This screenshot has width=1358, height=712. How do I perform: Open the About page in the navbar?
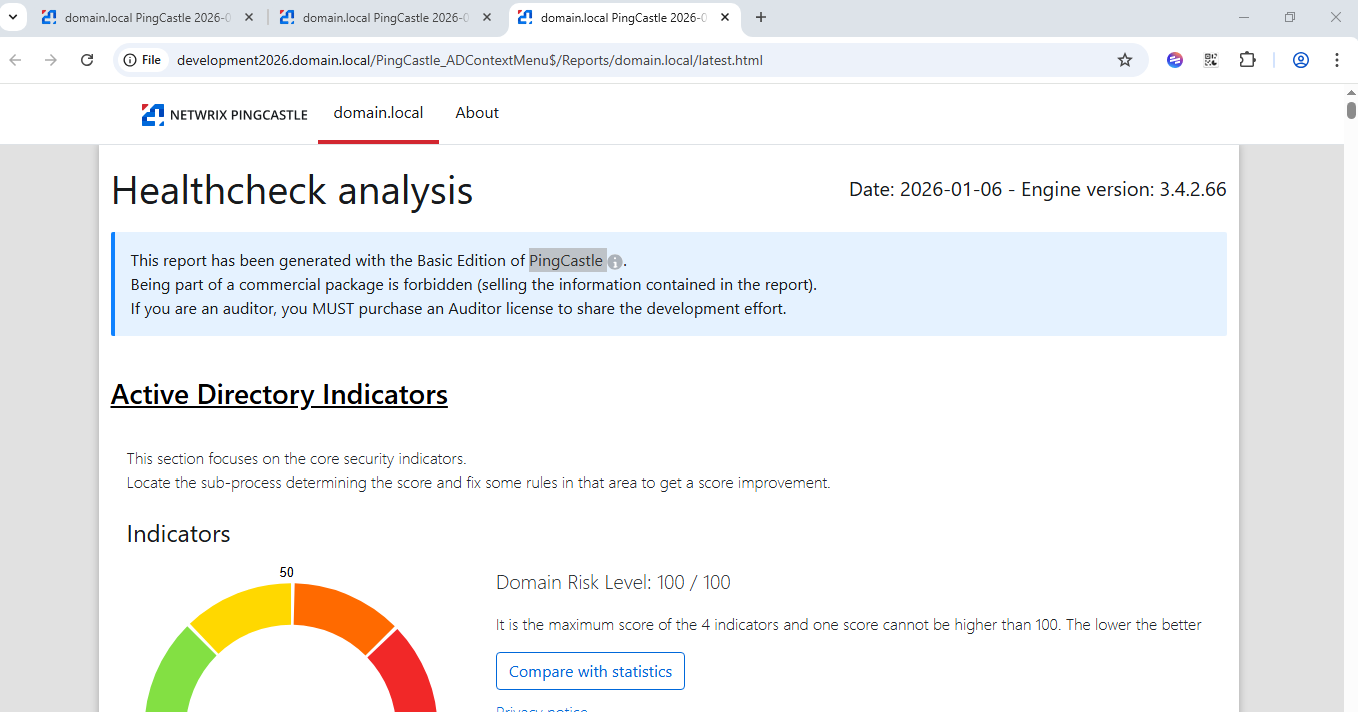[x=476, y=113]
